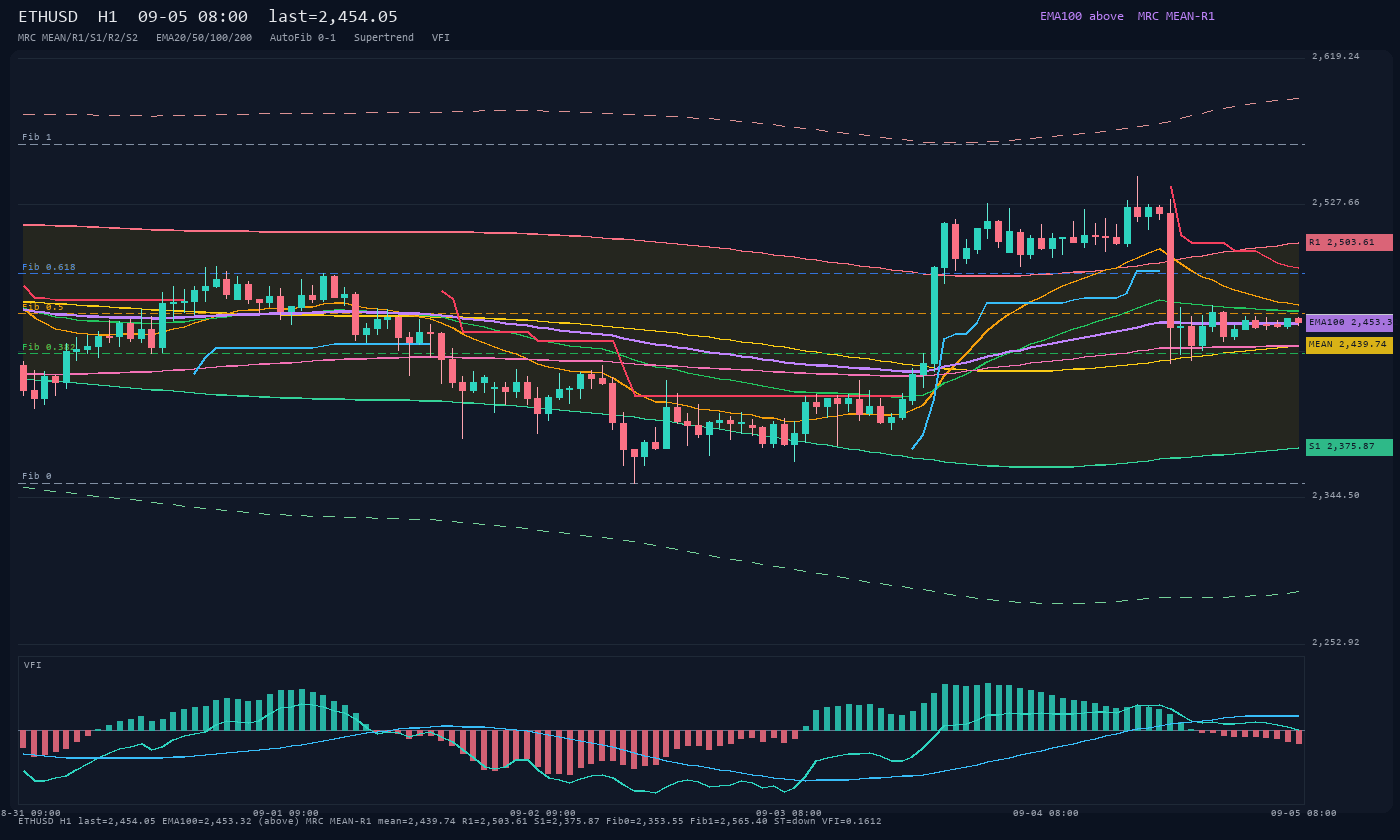
Task: Click the Fib 0.382 level label
Action: (49, 346)
